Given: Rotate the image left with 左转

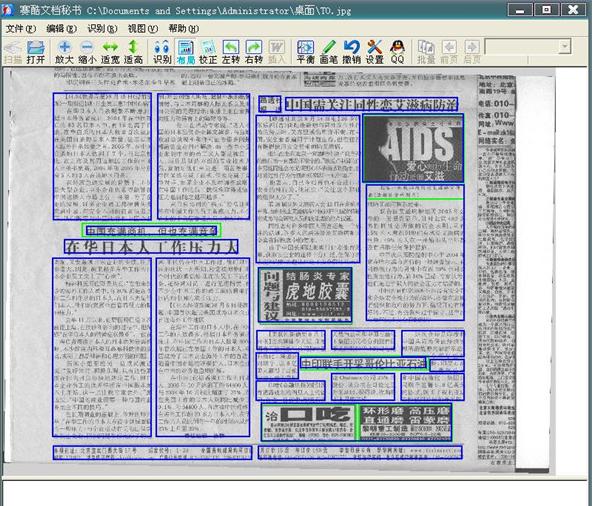Looking at the screenshot, I should pyautogui.click(x=231, y=52).
